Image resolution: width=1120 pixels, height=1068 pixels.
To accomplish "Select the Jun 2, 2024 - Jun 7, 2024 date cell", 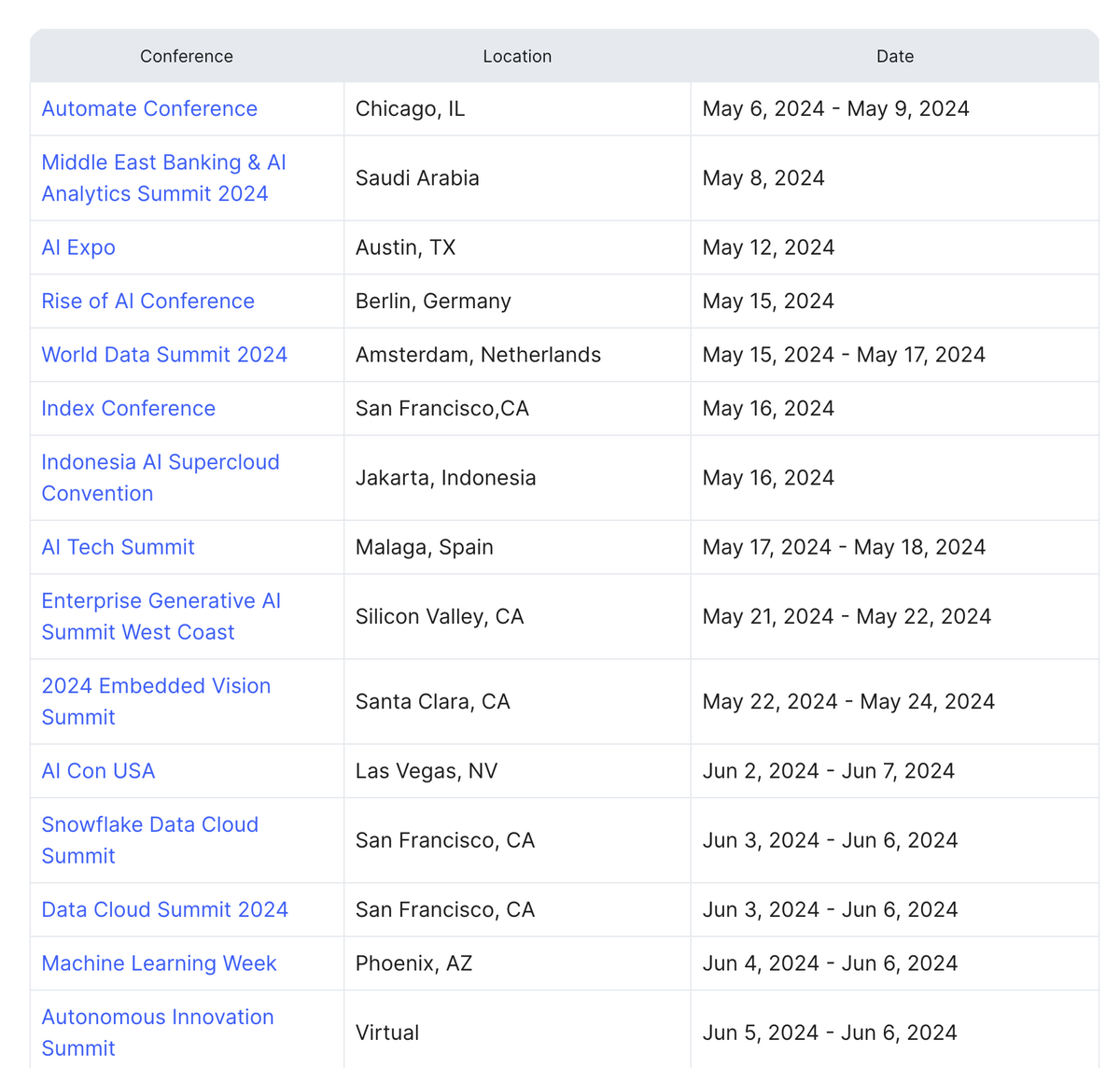I will [895, 771].
